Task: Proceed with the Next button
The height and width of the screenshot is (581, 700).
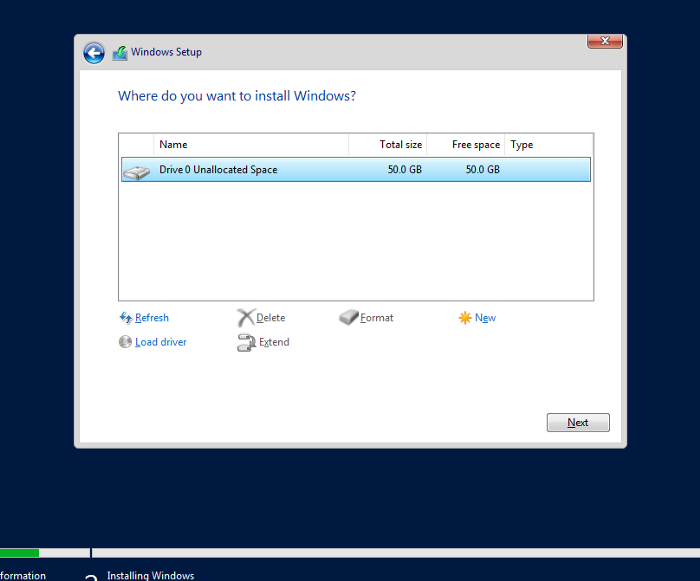Action: coord(578,422)
